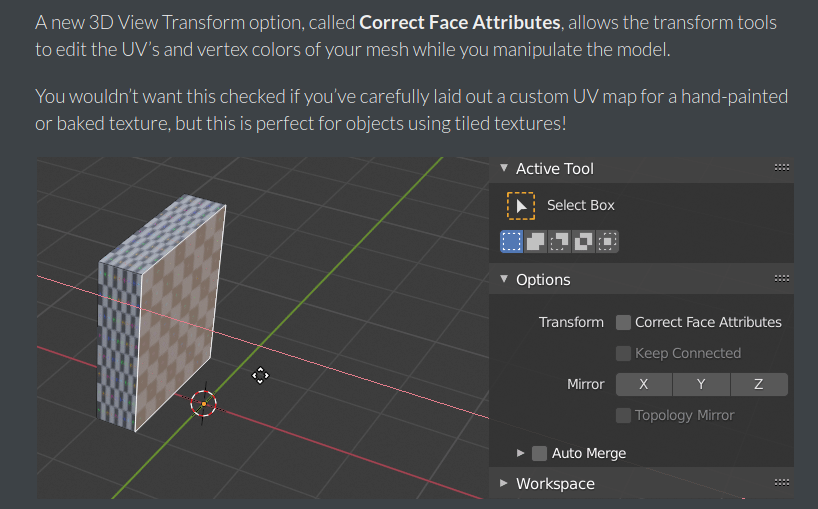Collapse the Active Tool panel
This screenshot has height=509, width=818.
tap(504, 168)
